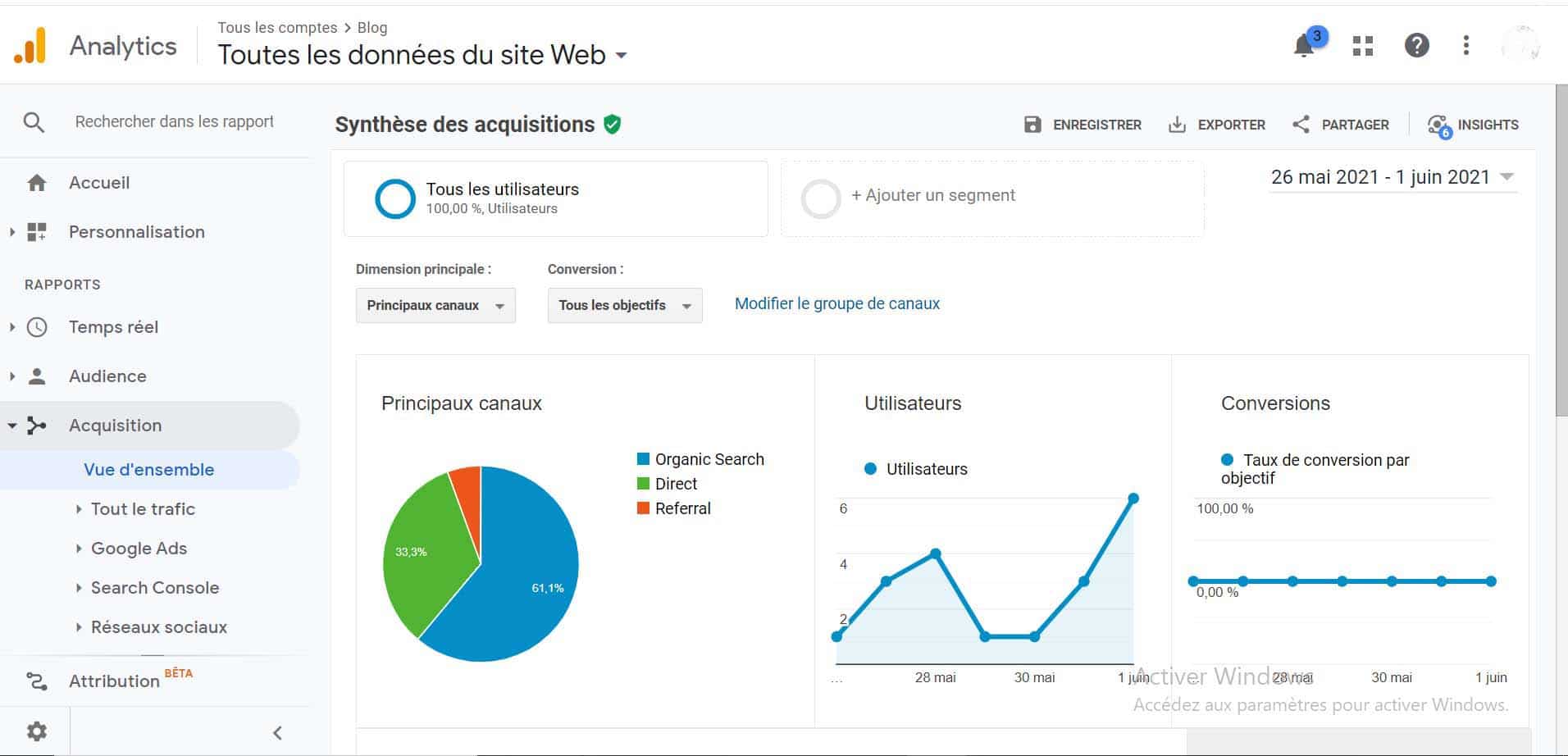This screenshot has width=1568, height=756.
Task: Click the EXPORTER button label
Action: [1232, 125]
